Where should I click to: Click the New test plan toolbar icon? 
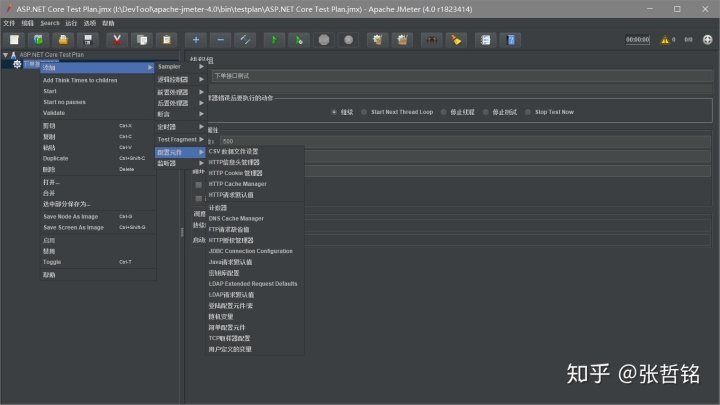14,40
